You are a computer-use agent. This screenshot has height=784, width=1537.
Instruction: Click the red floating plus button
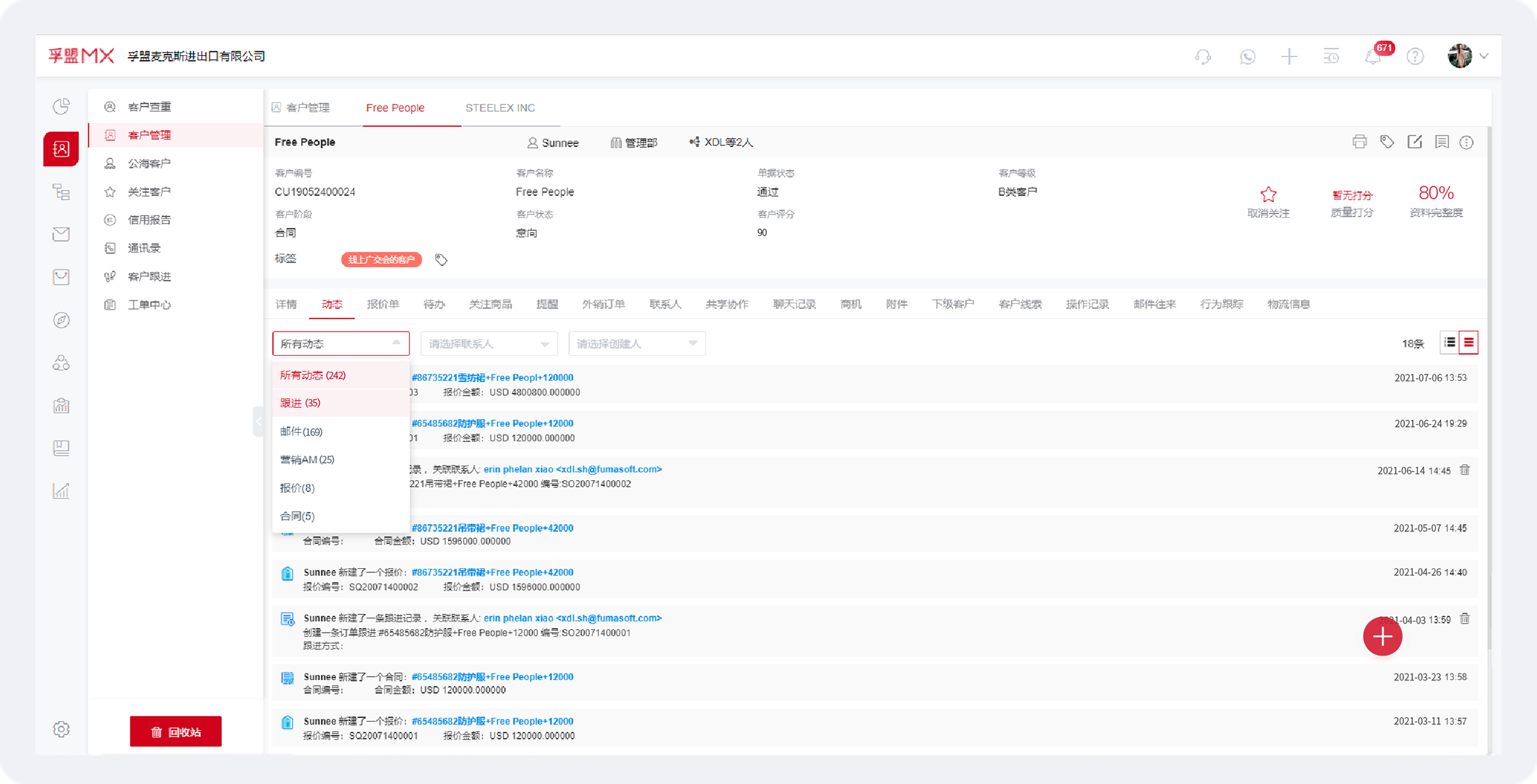(x=1382, y=636)
